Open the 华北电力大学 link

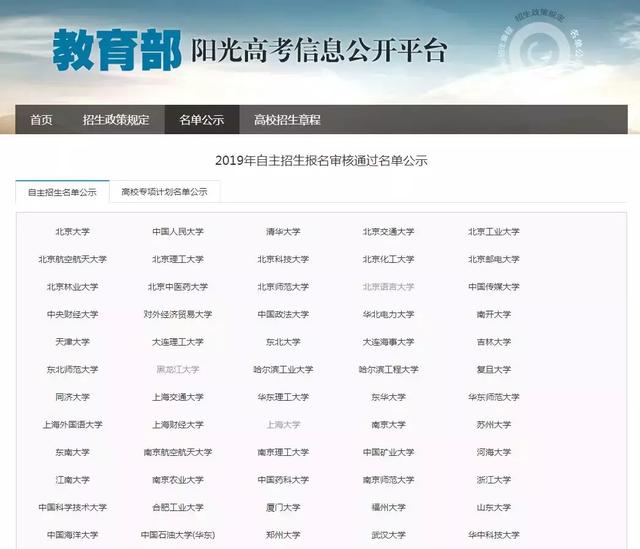388,314
